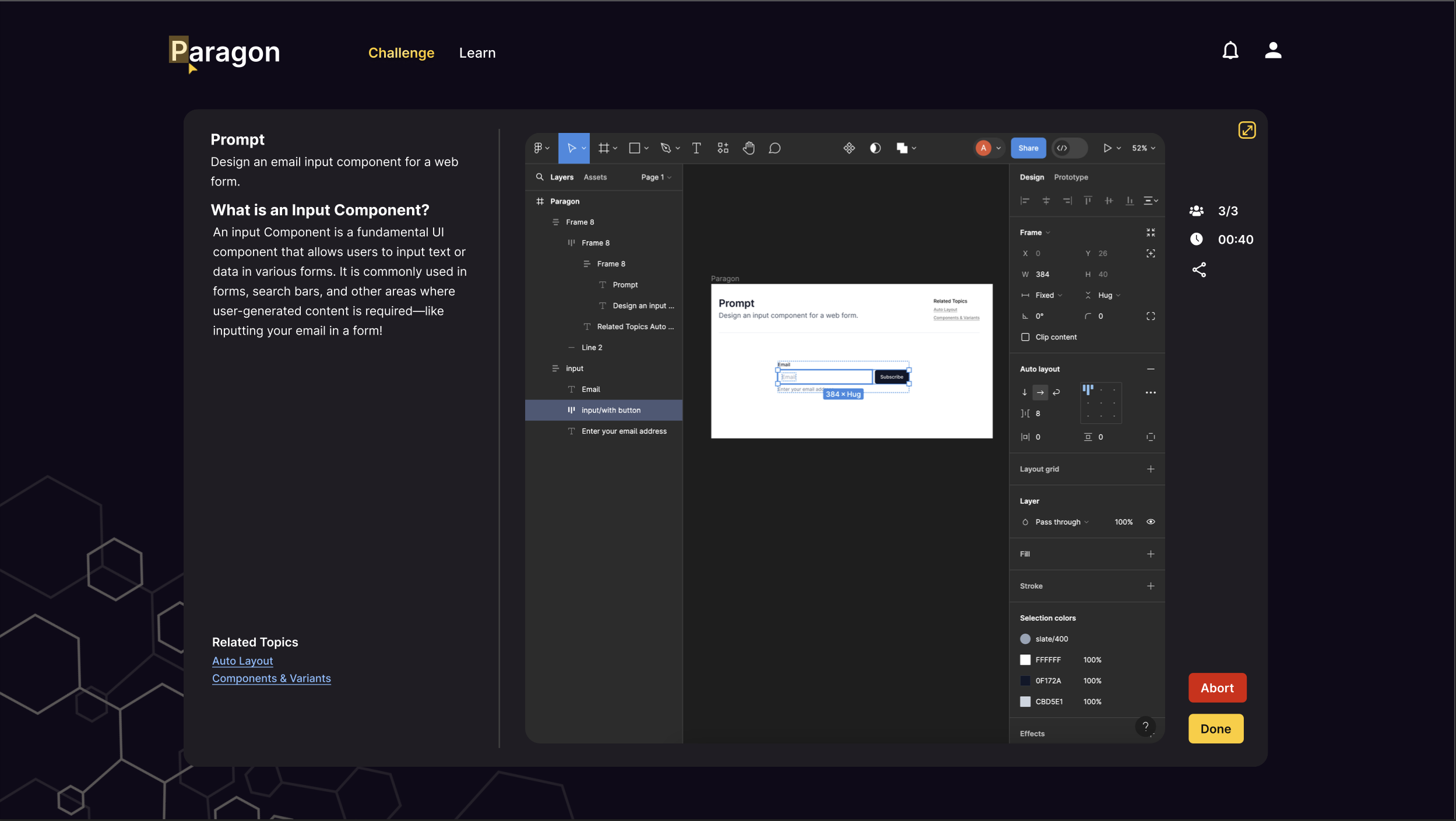Switch to the Design tab
Screen dimensions: 1456x821
click(1032, 177)
